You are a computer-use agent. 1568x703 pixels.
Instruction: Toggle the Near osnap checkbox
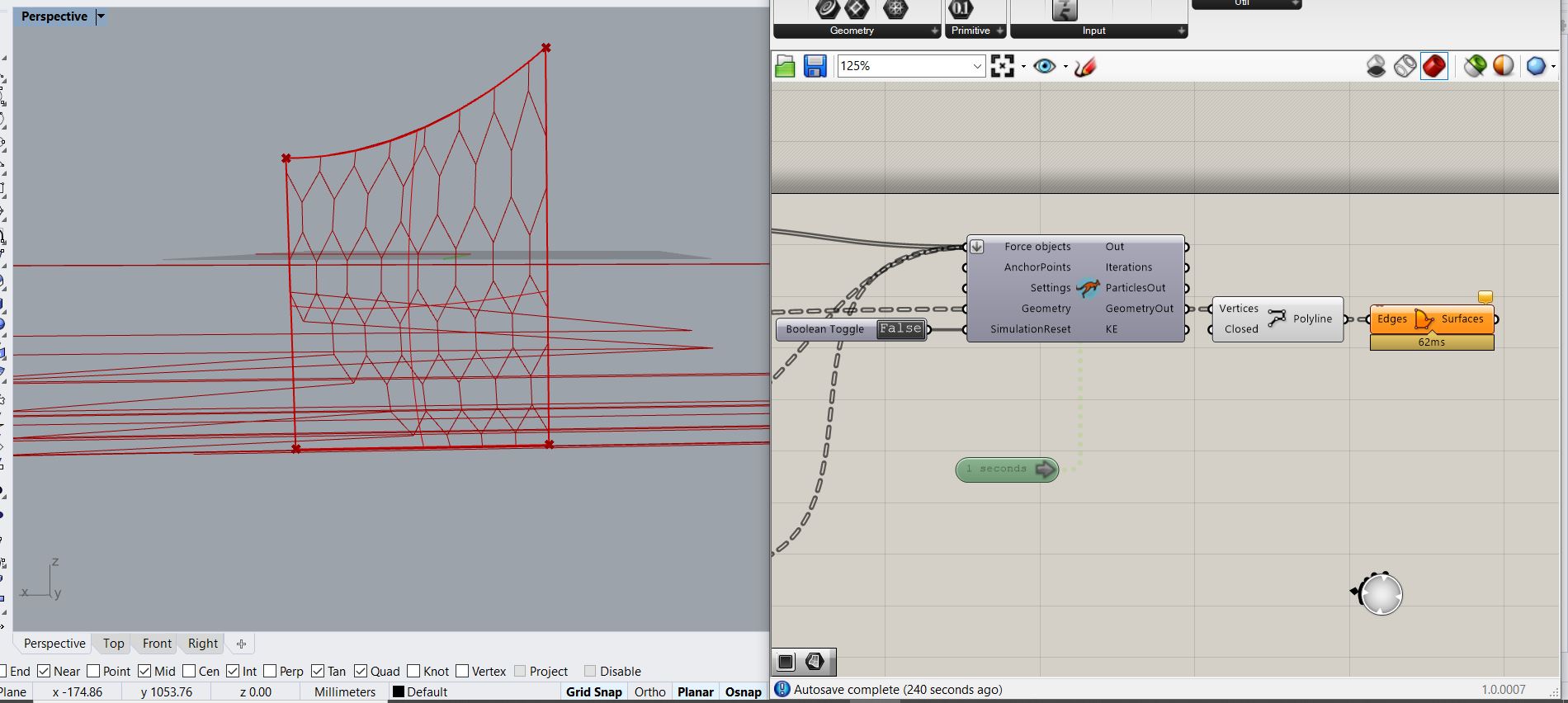pos(45,671)
